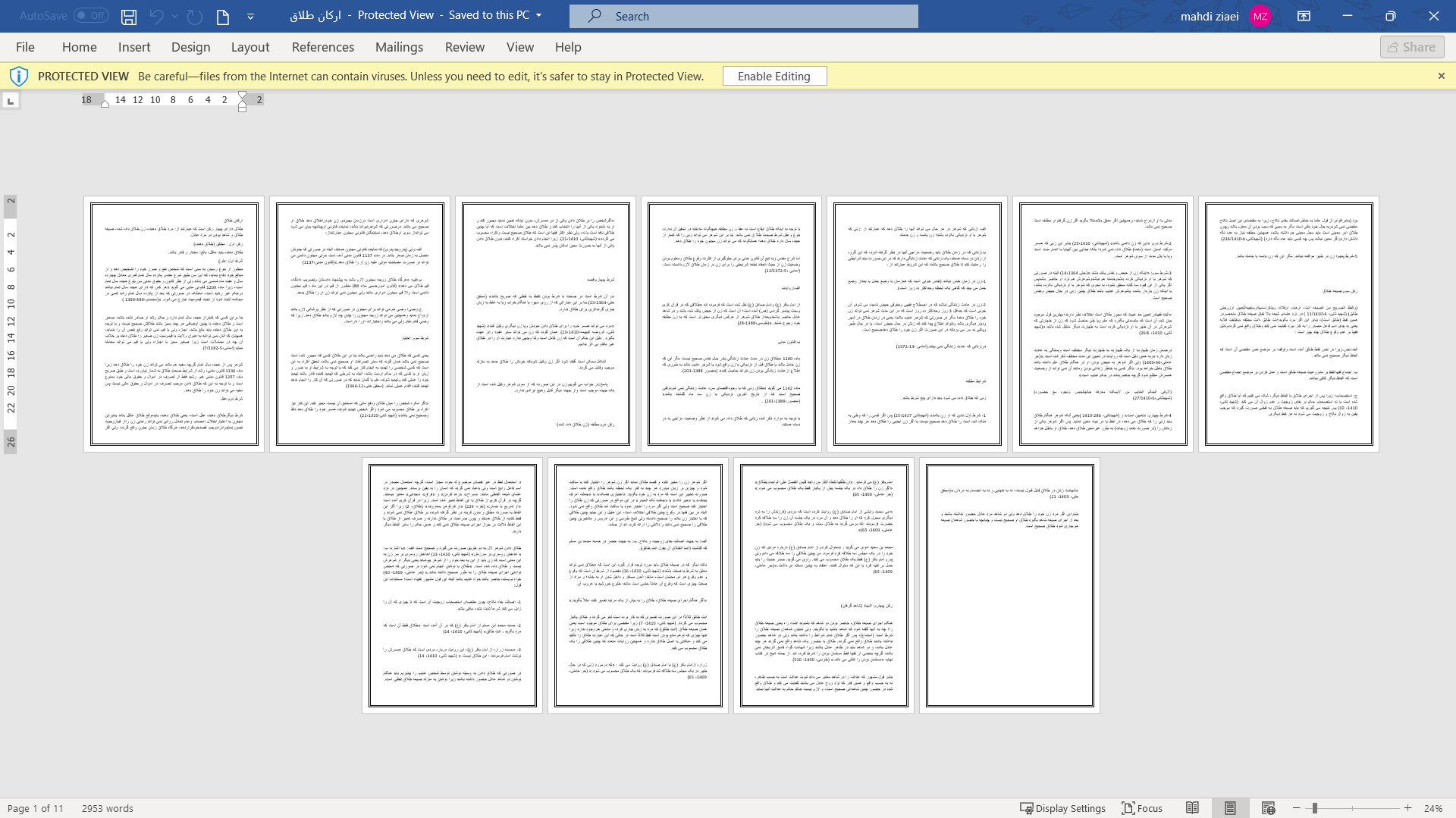This screenshot has width=1456, height=818.
Task: Click the zoom slider handle
Action: [1315, 808]
